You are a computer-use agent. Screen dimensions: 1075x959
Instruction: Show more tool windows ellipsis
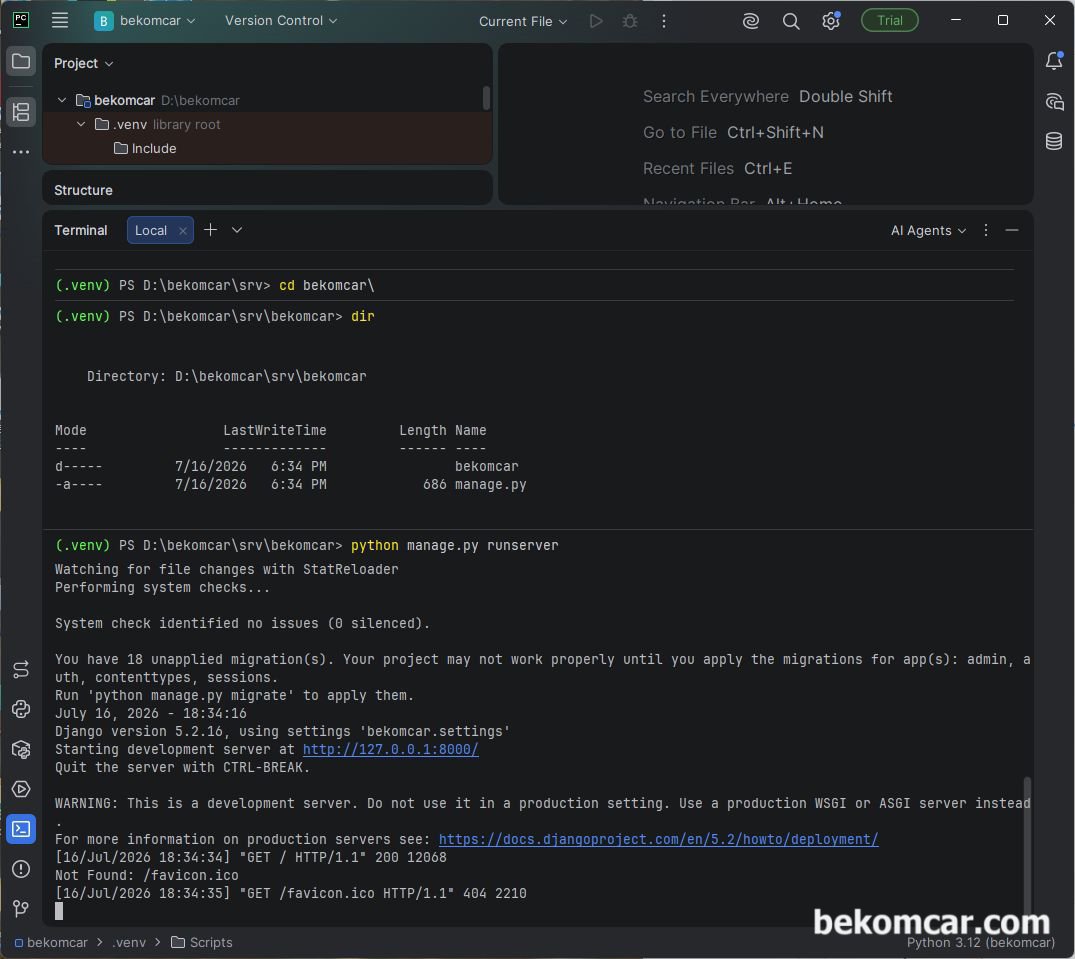coord(21,152)
